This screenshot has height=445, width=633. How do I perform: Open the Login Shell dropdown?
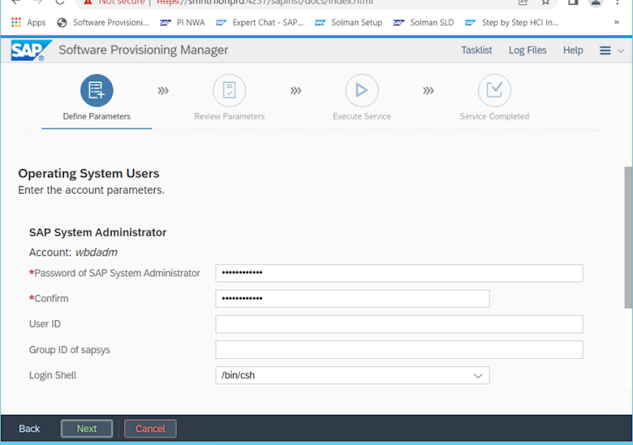pyautogui.click(x=352, y=376)
